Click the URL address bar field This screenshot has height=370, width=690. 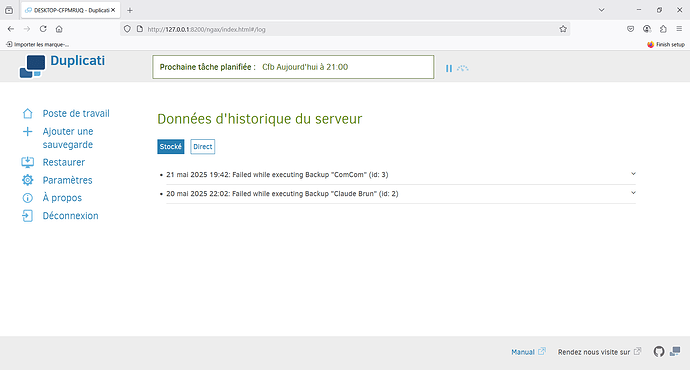point(345,29)
